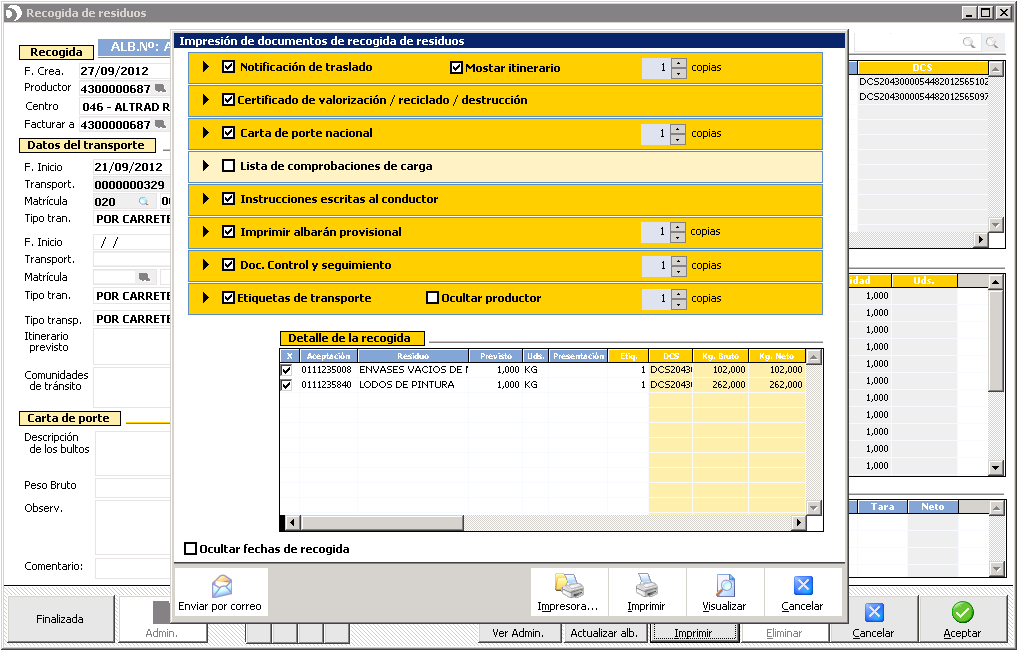Screen dimensions: 1020x652
Task: Click the Actualizar alb. button
Action: click(x=603, y=633)
